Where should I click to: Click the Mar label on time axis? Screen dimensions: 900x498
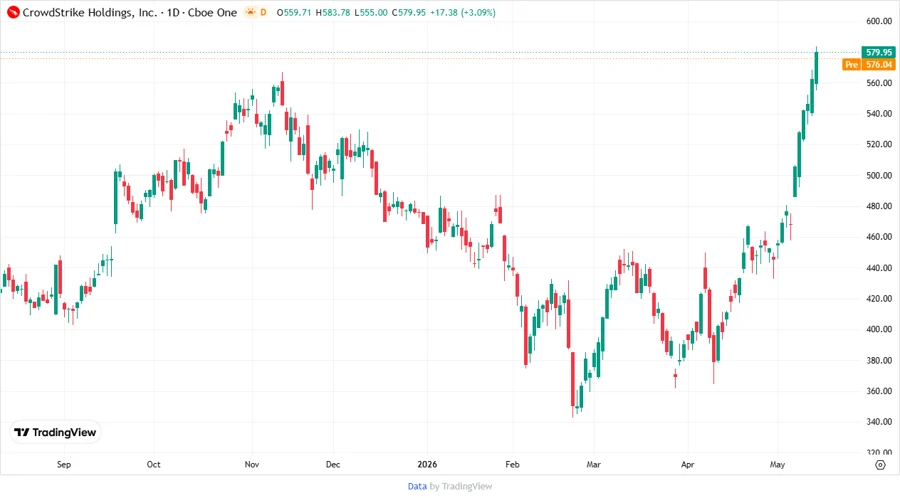click(x=593, y=464)
